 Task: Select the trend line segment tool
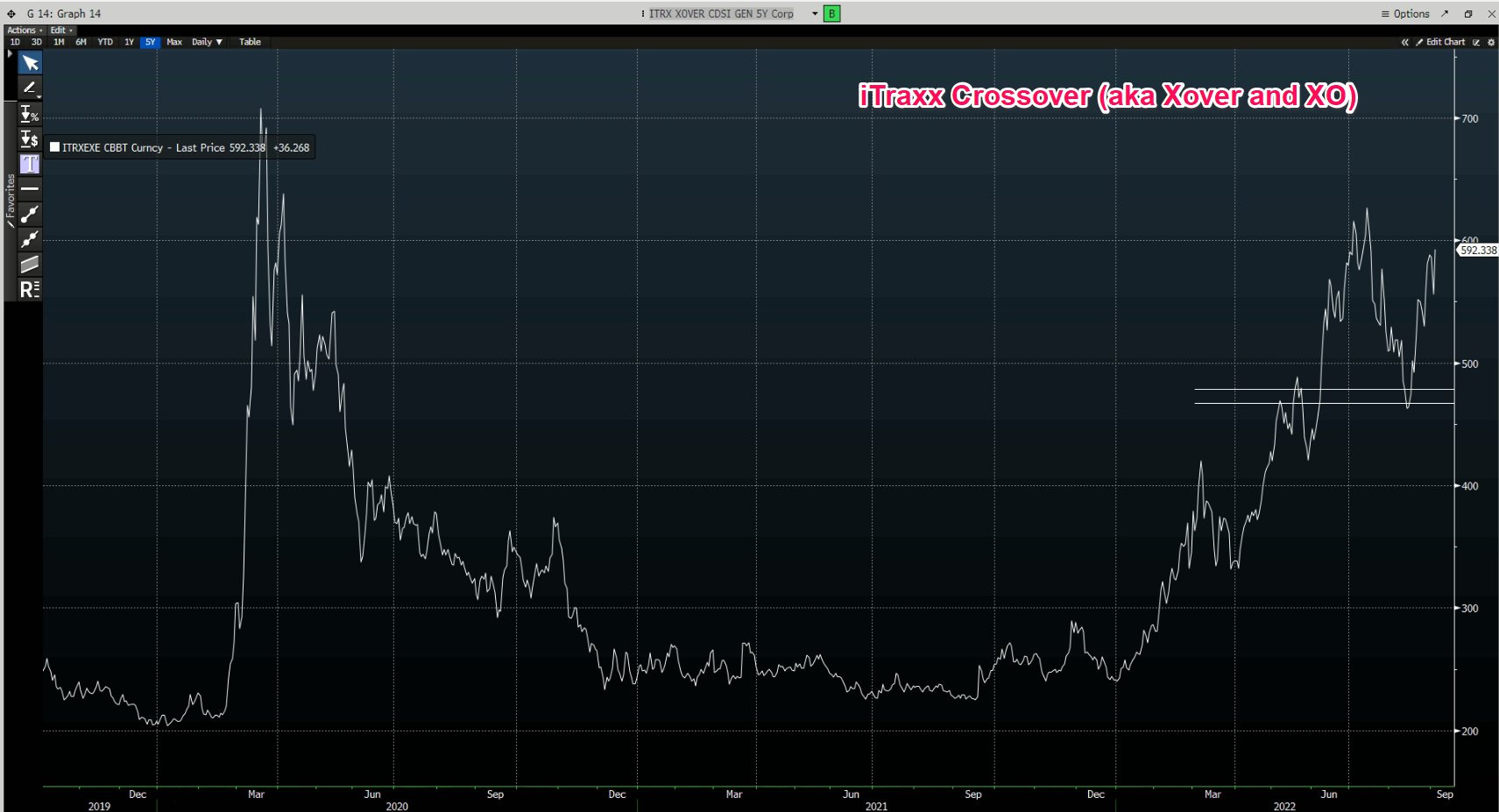click(30, 214)
